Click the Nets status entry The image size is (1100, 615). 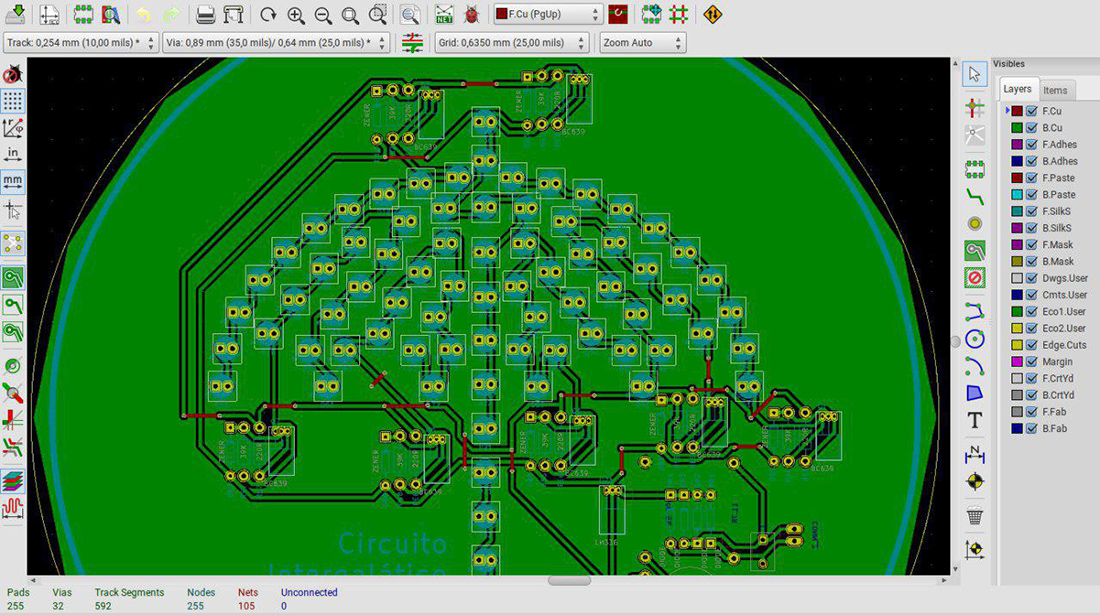(x=248, y=599)
